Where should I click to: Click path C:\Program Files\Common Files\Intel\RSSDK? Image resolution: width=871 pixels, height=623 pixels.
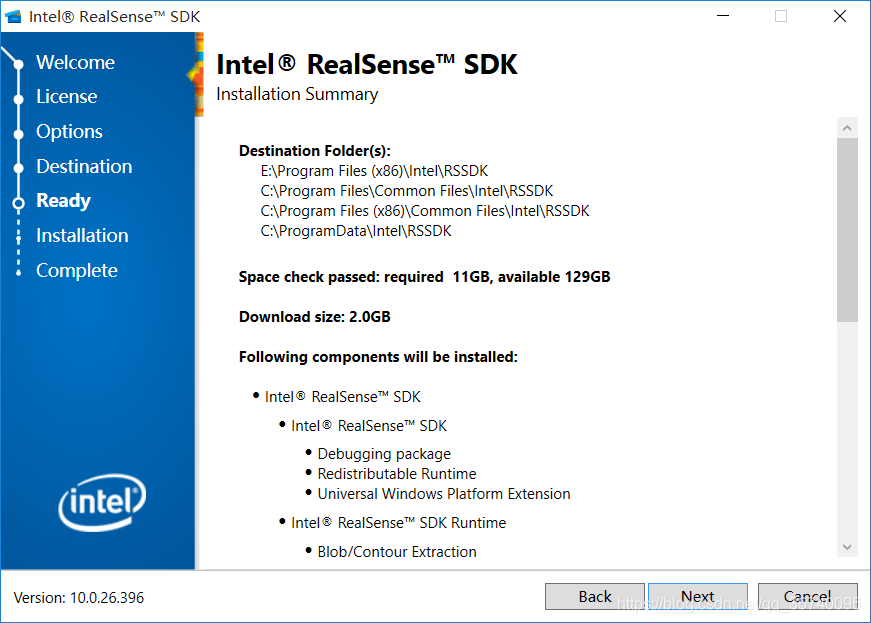click(407, 191)
